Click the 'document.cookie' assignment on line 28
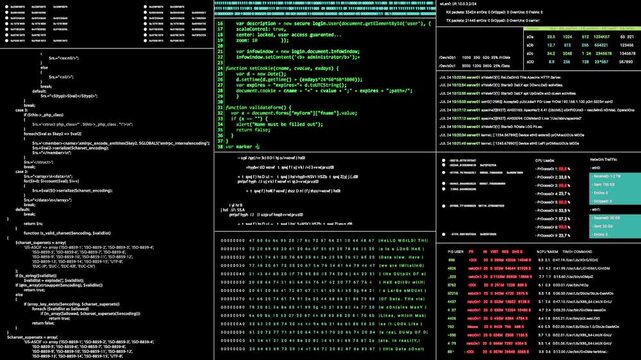The image size is (641, 360). tap(324, 91)
